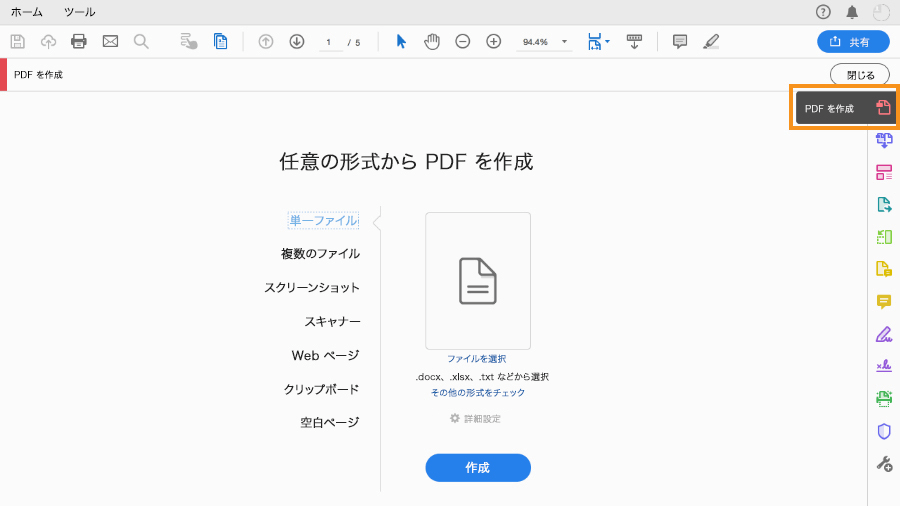This screenshot has height=506, width=900.
Task: Click the Save file icon
Action: [18, 41]
